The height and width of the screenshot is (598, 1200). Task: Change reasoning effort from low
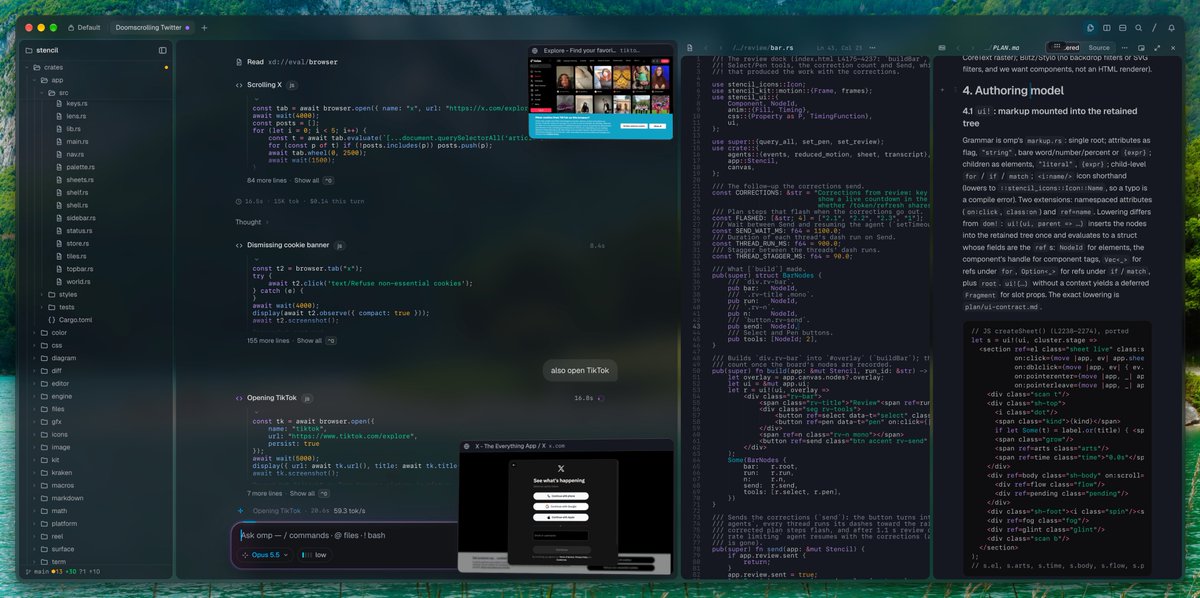(x=316, y=554)
